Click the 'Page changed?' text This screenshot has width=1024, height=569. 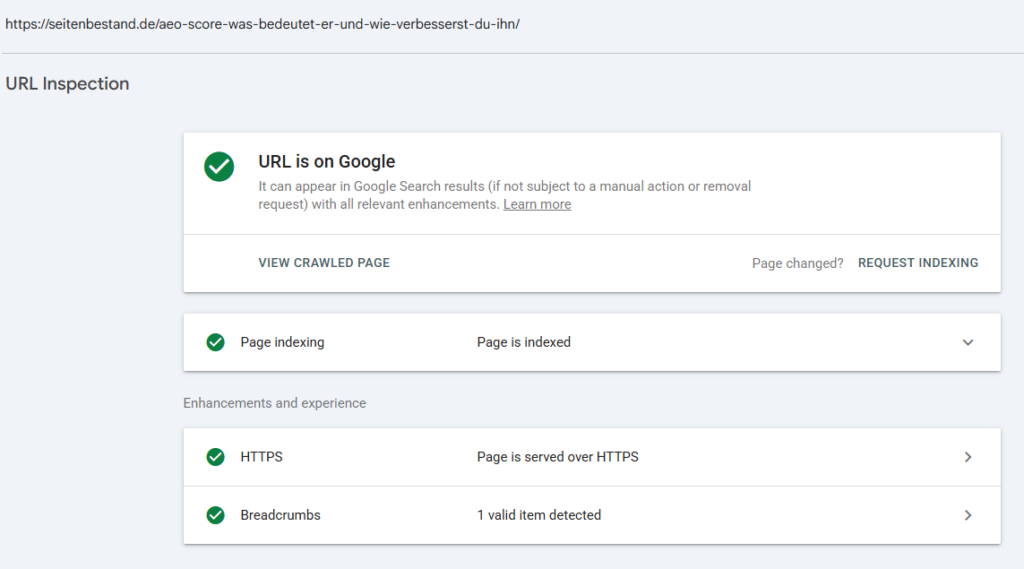pos(797,263)
